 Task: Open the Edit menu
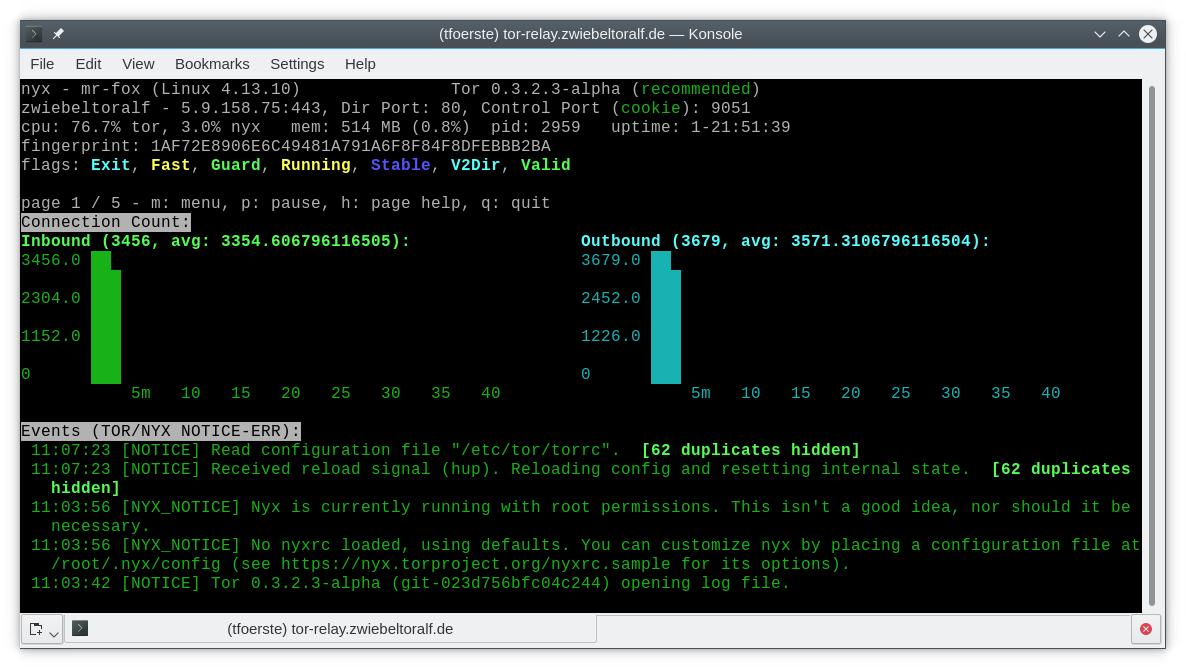click(x=88, y=64)
